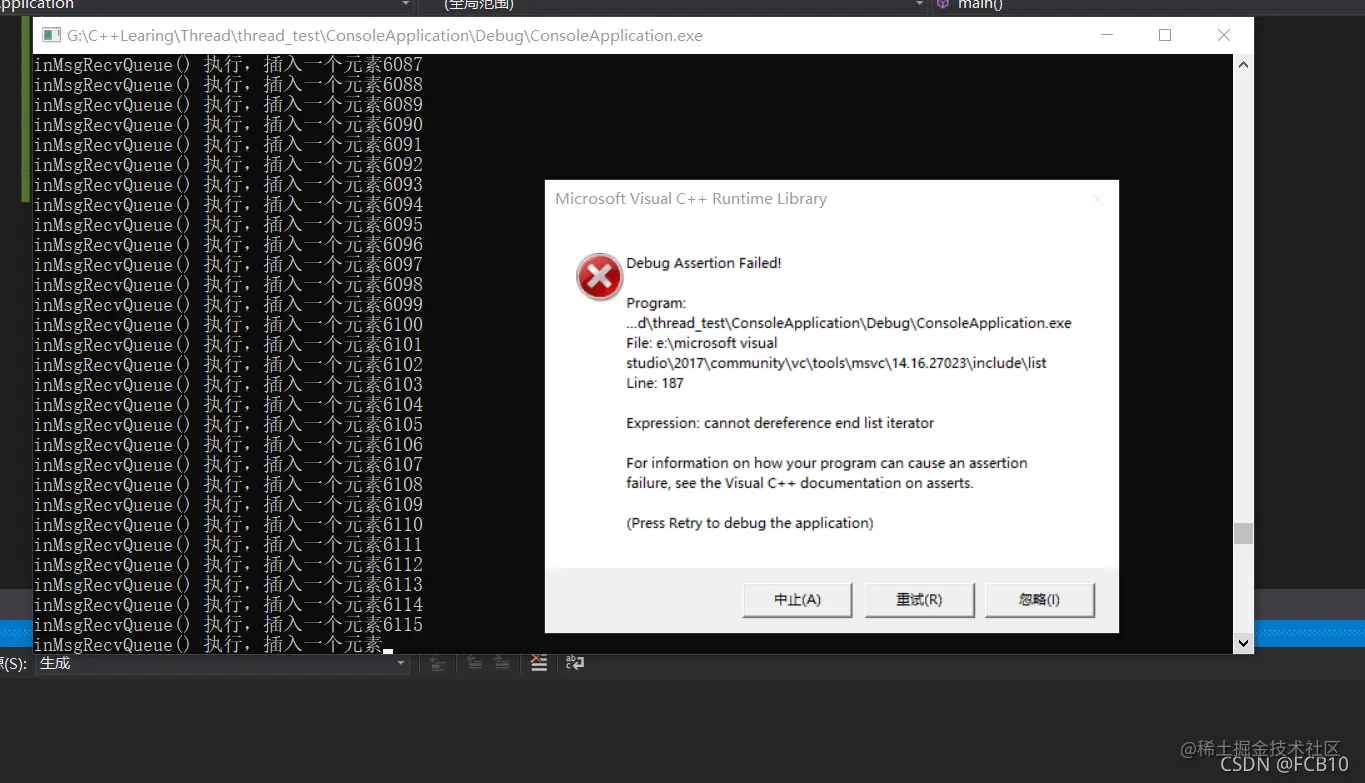1365x783 pixels.
Task: Click console line ending with 6108
Action: pyautogui.click(x=228, y=485)
